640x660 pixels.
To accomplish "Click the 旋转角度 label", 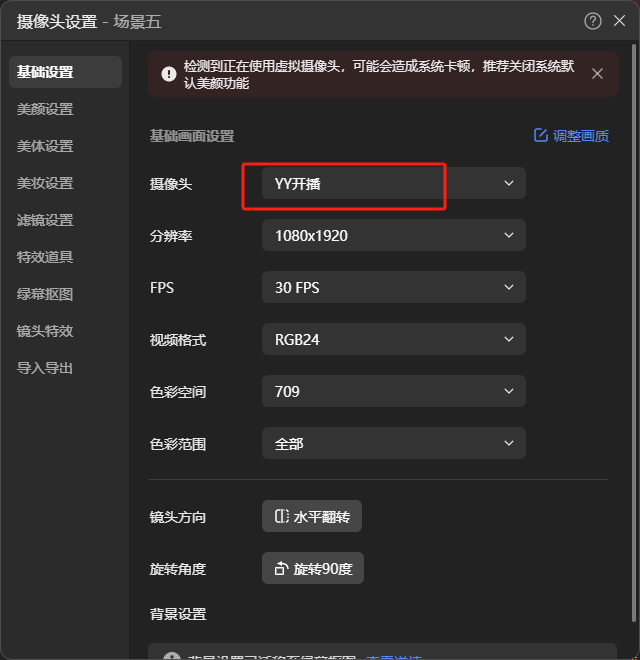I will click(x=178, y=569).
